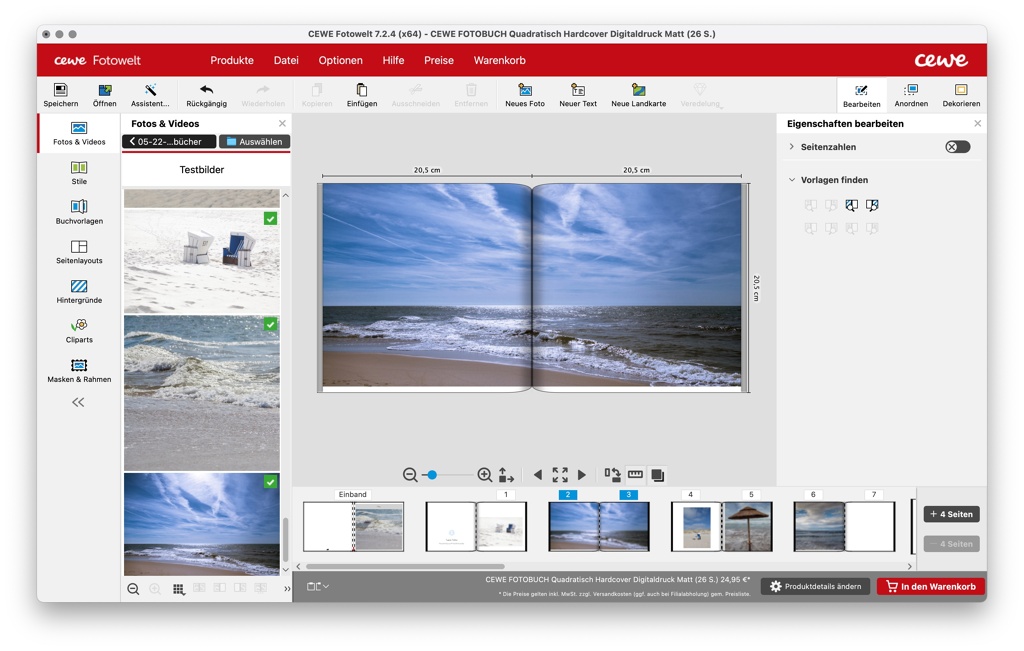Open the Cliparts sidebar panel
1024x651 pixels.
click(79, 326)
